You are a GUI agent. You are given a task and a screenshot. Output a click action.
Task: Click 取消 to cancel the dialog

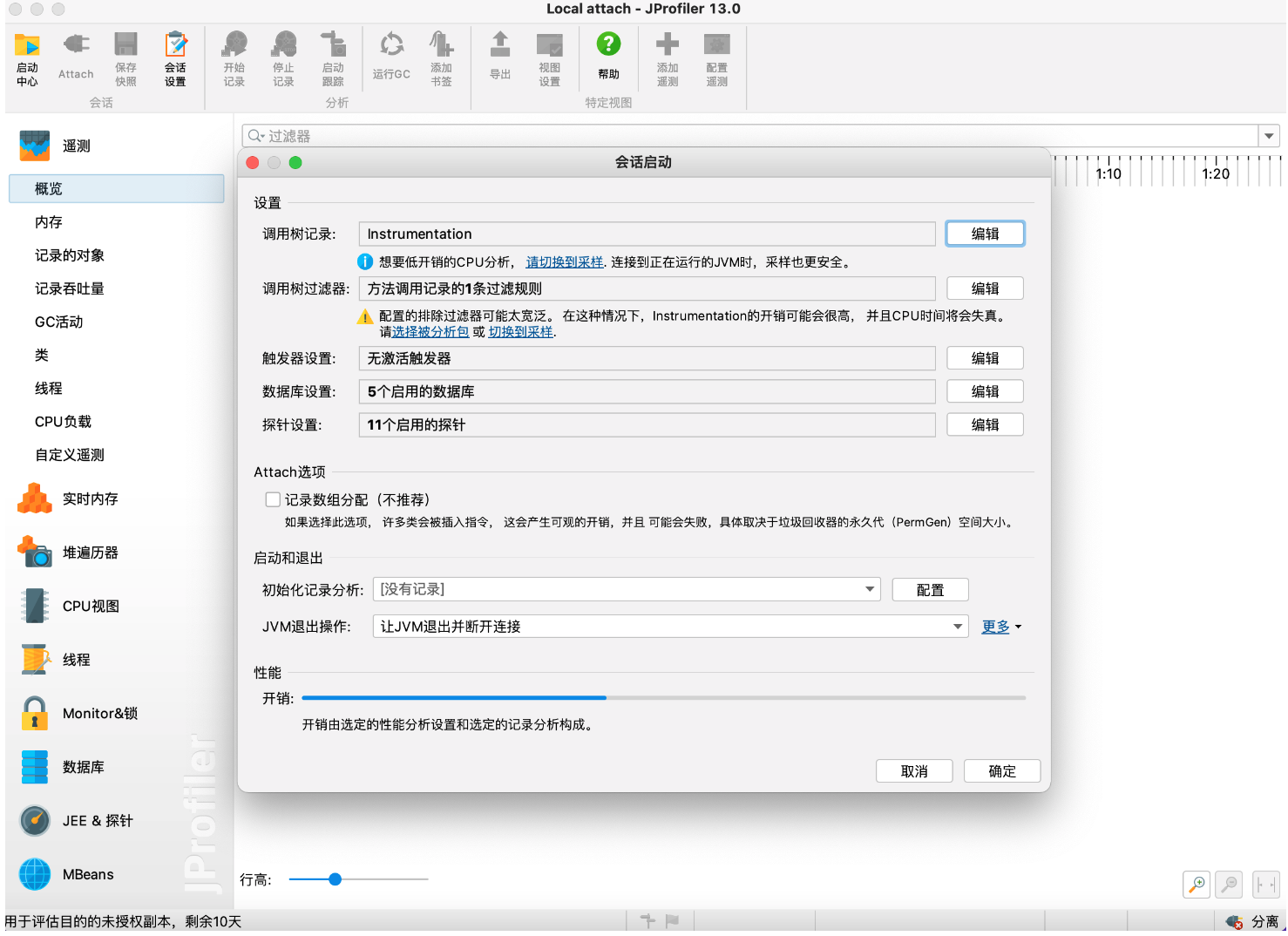point(914,771)
